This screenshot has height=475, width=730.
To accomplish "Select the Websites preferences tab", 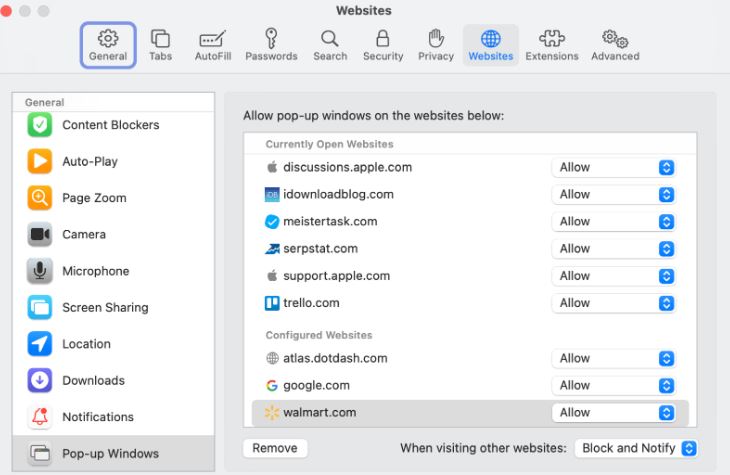I will 491,45.
